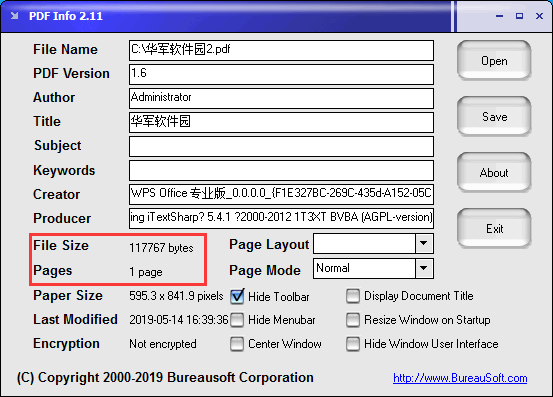
Task: Click the Title input field
Action: [281, 122]
